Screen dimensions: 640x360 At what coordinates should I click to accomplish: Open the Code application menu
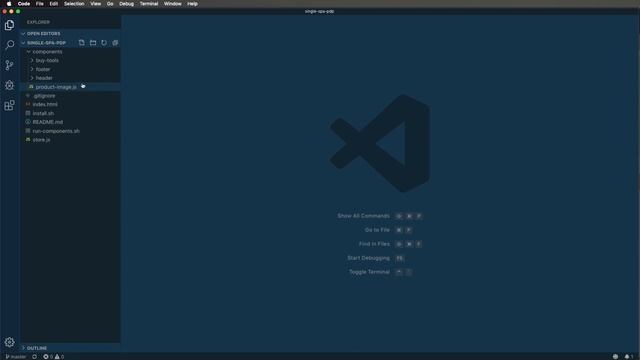pyautogui.click(x=24, y=4)
